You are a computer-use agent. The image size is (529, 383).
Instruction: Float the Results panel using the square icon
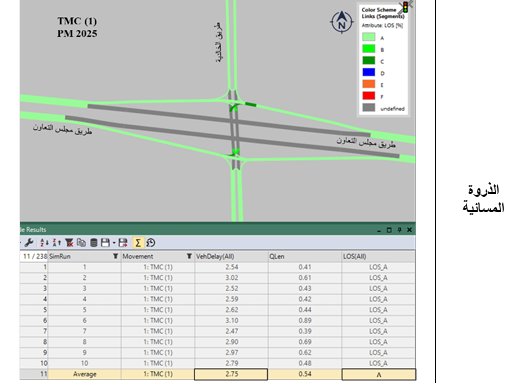point(389,230)
